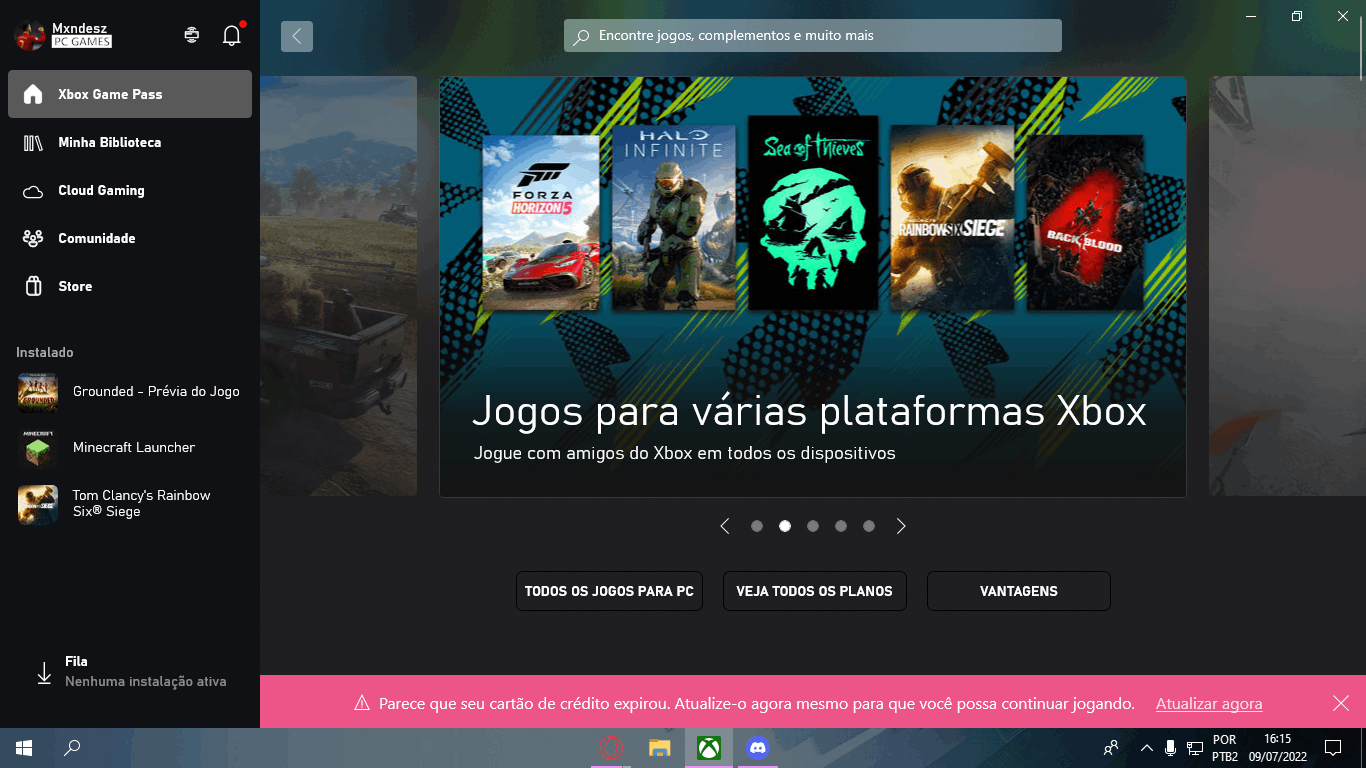Click the search magnifier icon in search bar
The width and height of the screenshot is (1366, 768).
(581, 36)
